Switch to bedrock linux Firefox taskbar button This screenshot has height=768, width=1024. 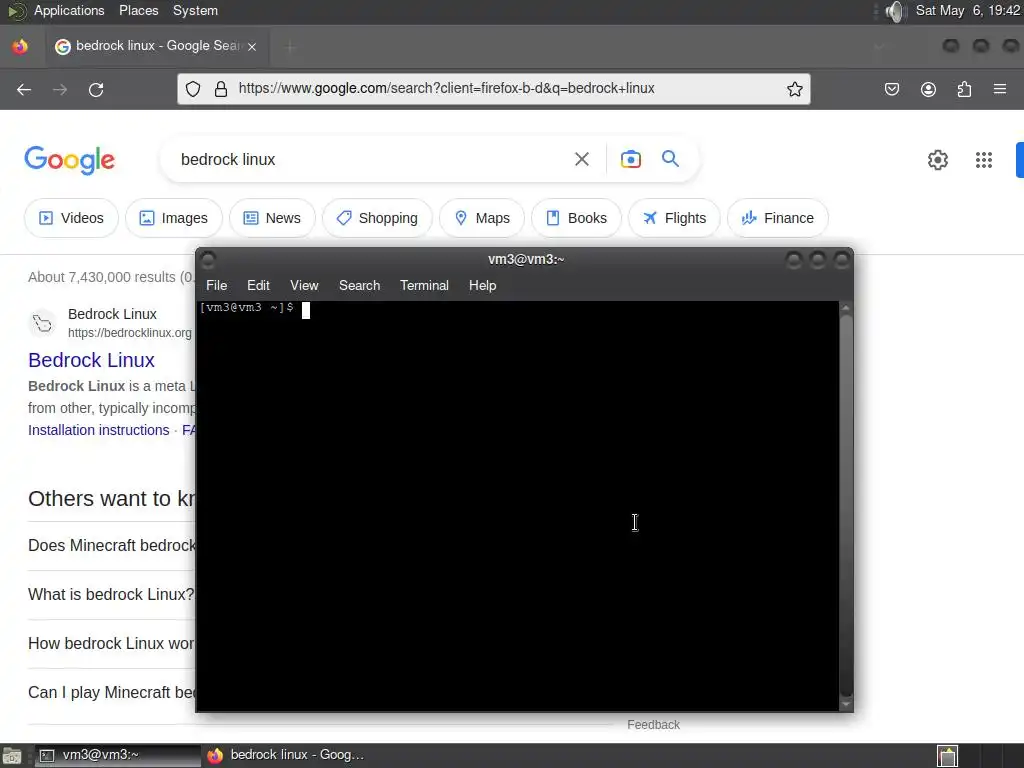285,755
